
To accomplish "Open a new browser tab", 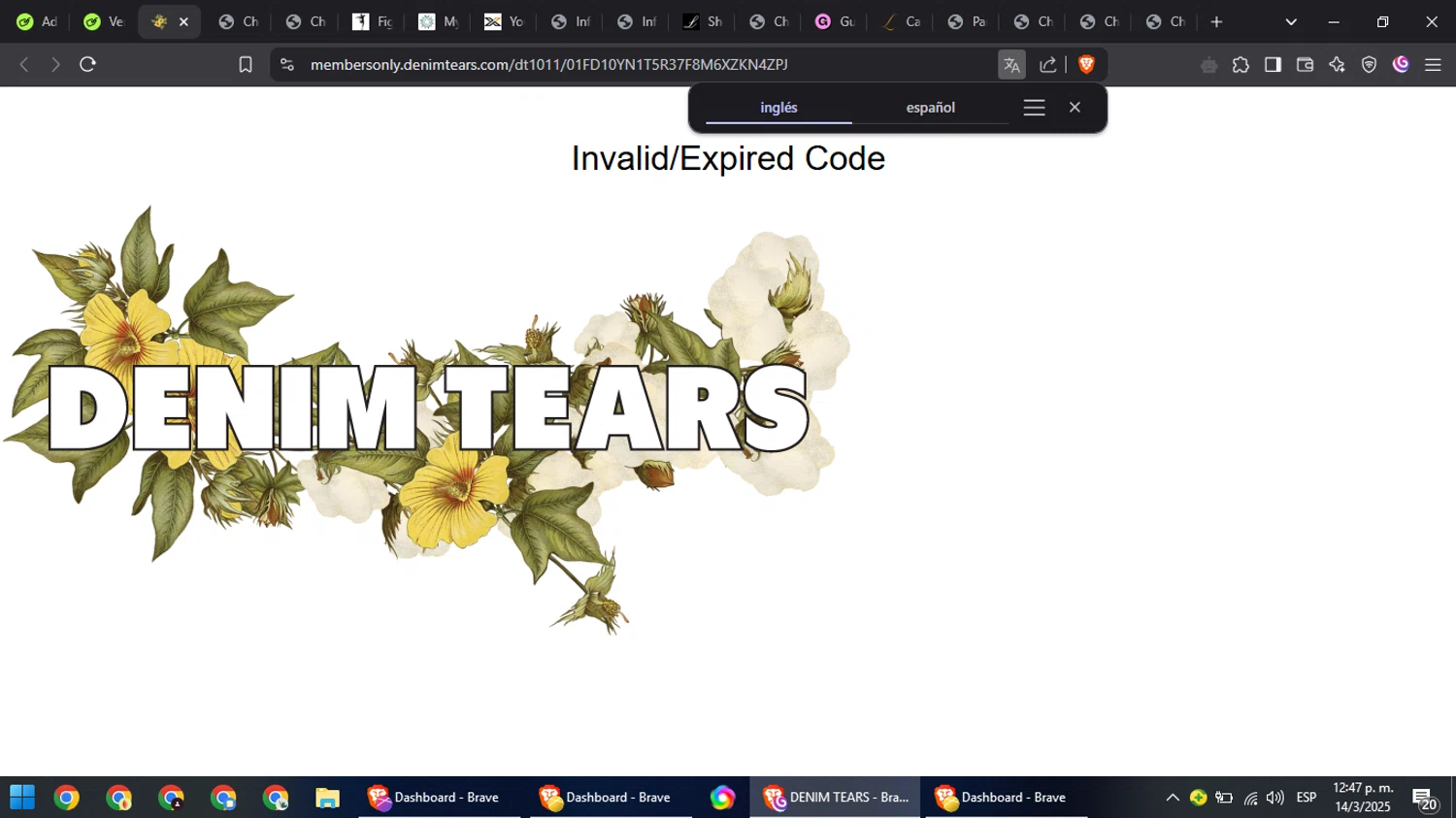I will point(1216,21).
